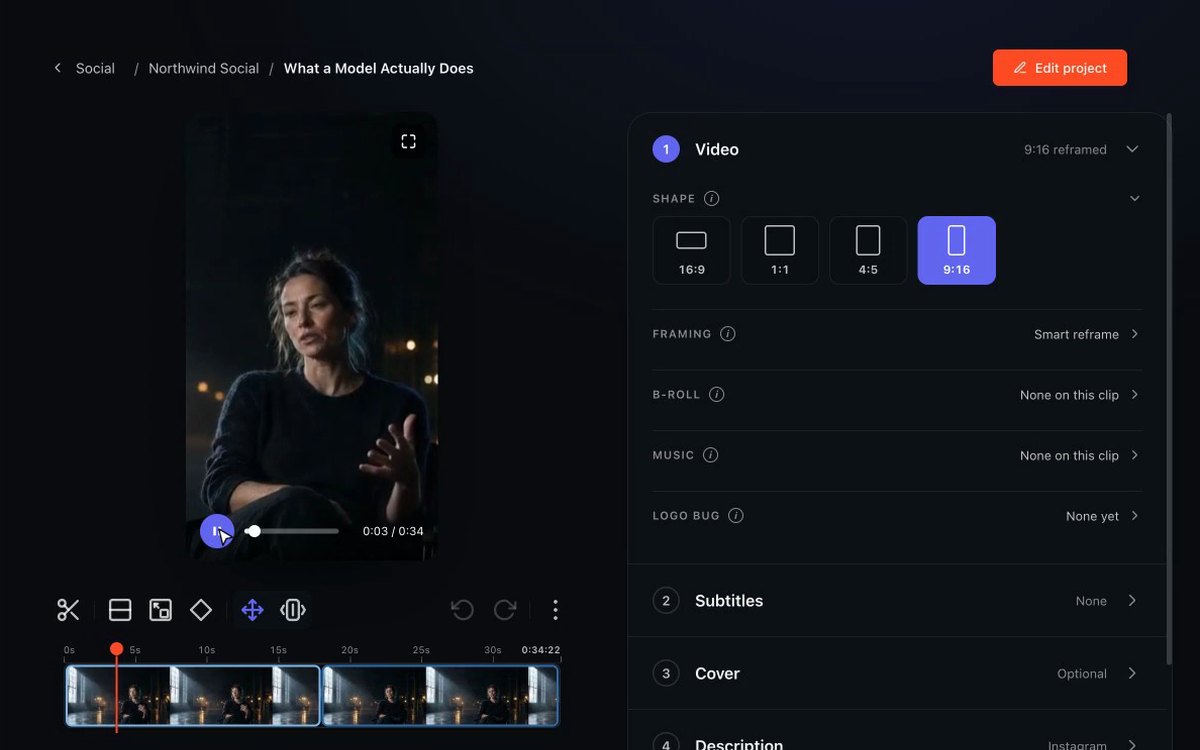The image size is (1200, 750).
Task: Select the first timeline clip
Action: pyautogui.click(x=193, y=695)
